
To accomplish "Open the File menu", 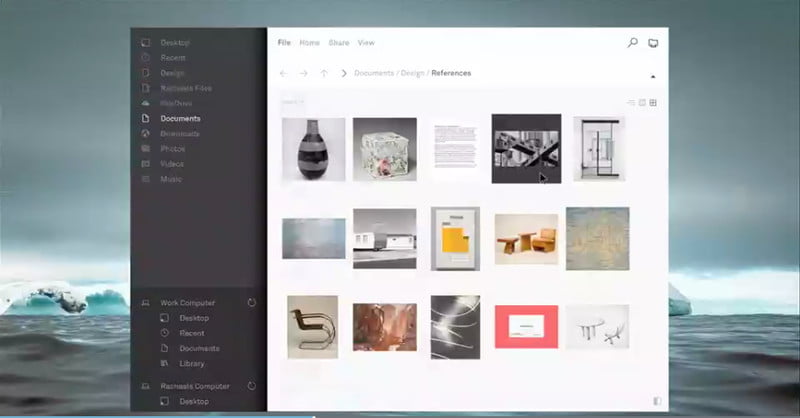I will pos(284,43).
